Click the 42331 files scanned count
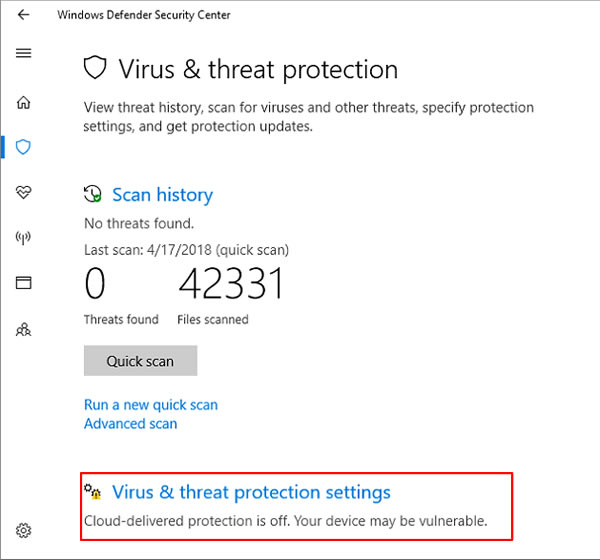 231,283
